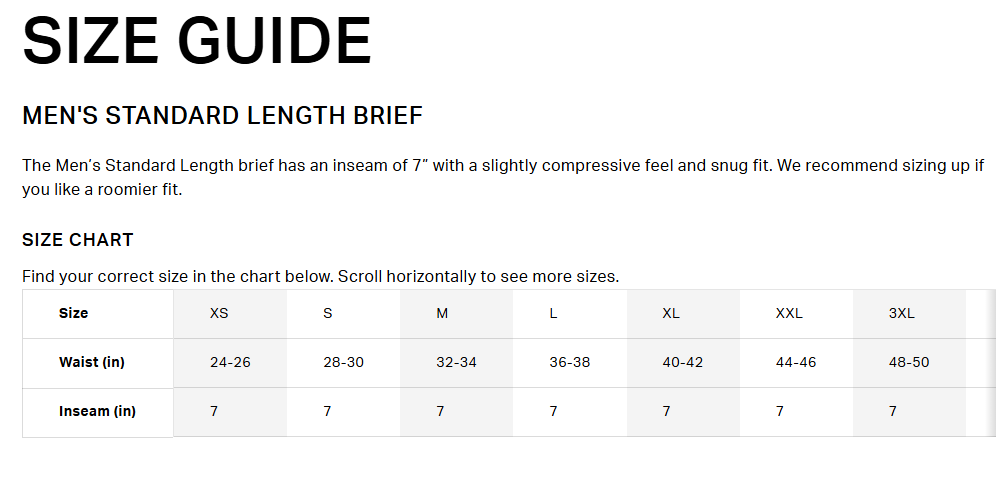Click the 44-46 waist measurement cell
This screenshot has width=996, height=481.
pos(796,362)
